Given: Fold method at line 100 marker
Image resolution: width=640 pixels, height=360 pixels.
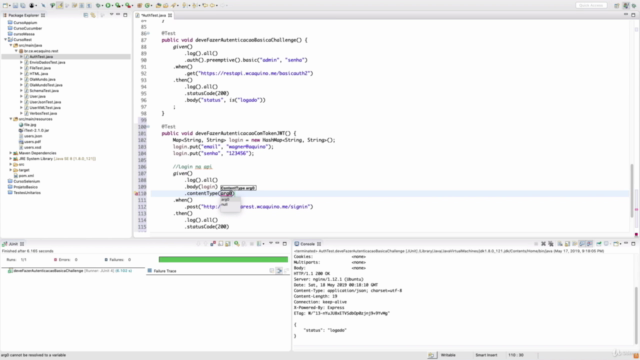Looking at the screenshot, I should pyautogui.click(x=148, y=127).
